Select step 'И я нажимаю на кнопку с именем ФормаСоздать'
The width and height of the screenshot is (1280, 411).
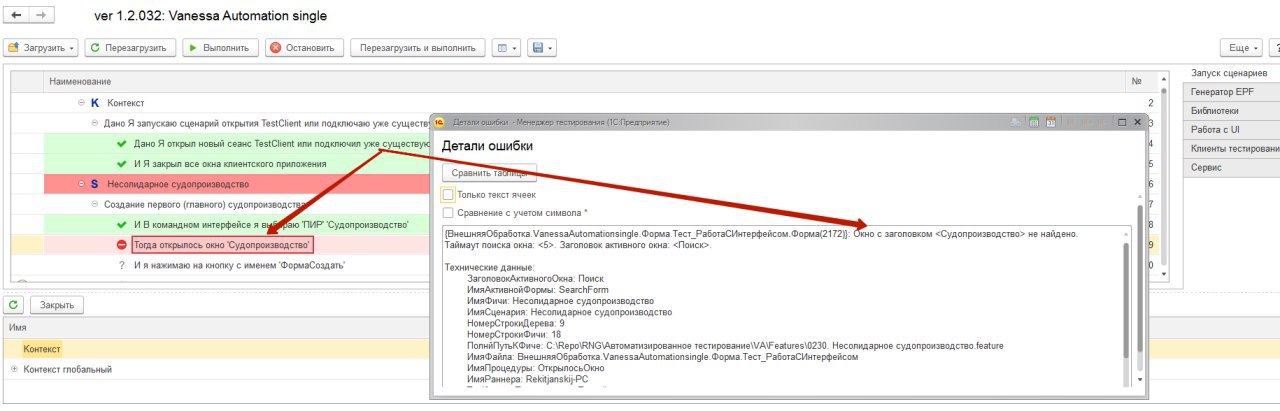click(x=239, y=265)
